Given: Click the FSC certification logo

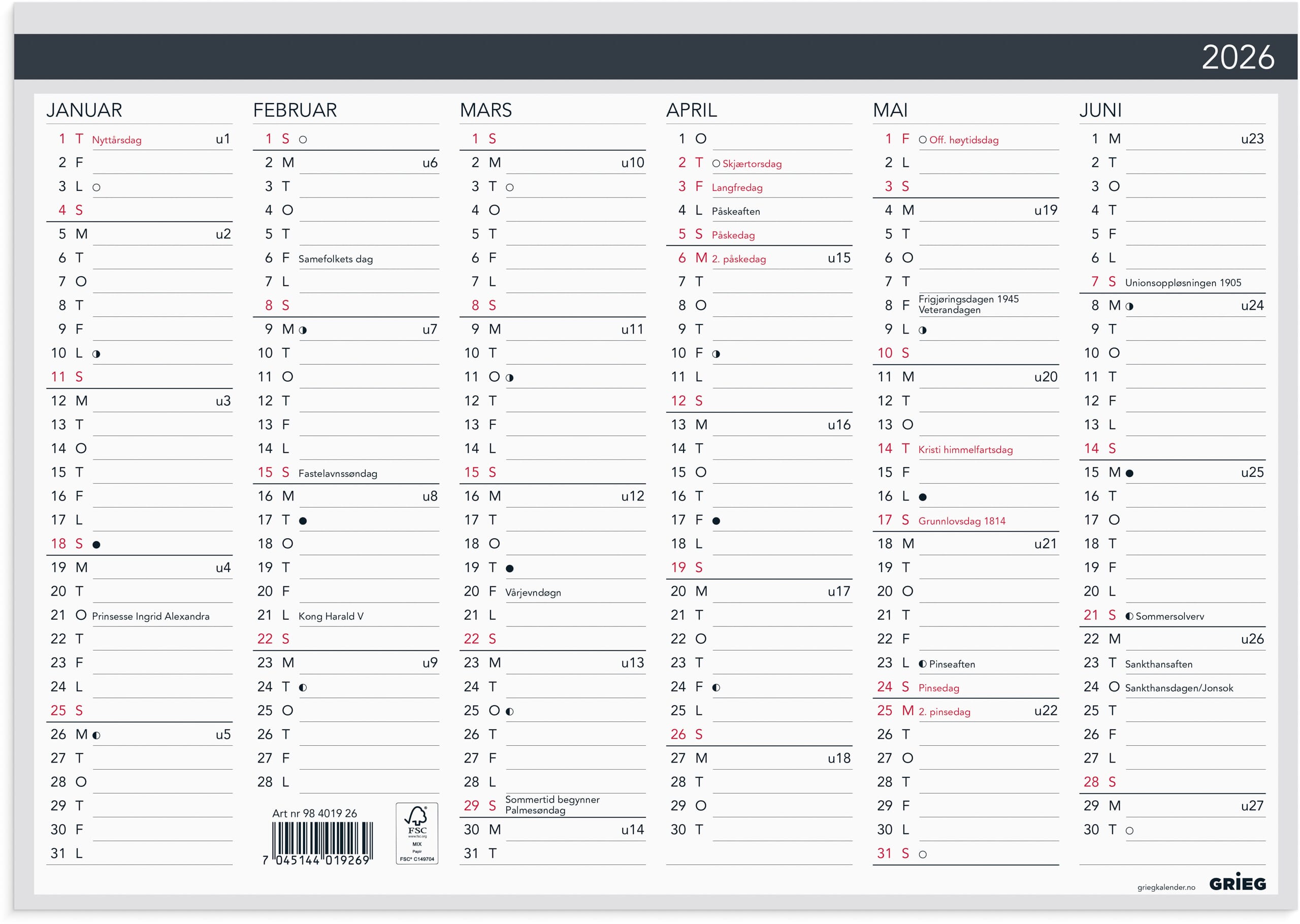Looking at the screenshot, I should point(416,833).
